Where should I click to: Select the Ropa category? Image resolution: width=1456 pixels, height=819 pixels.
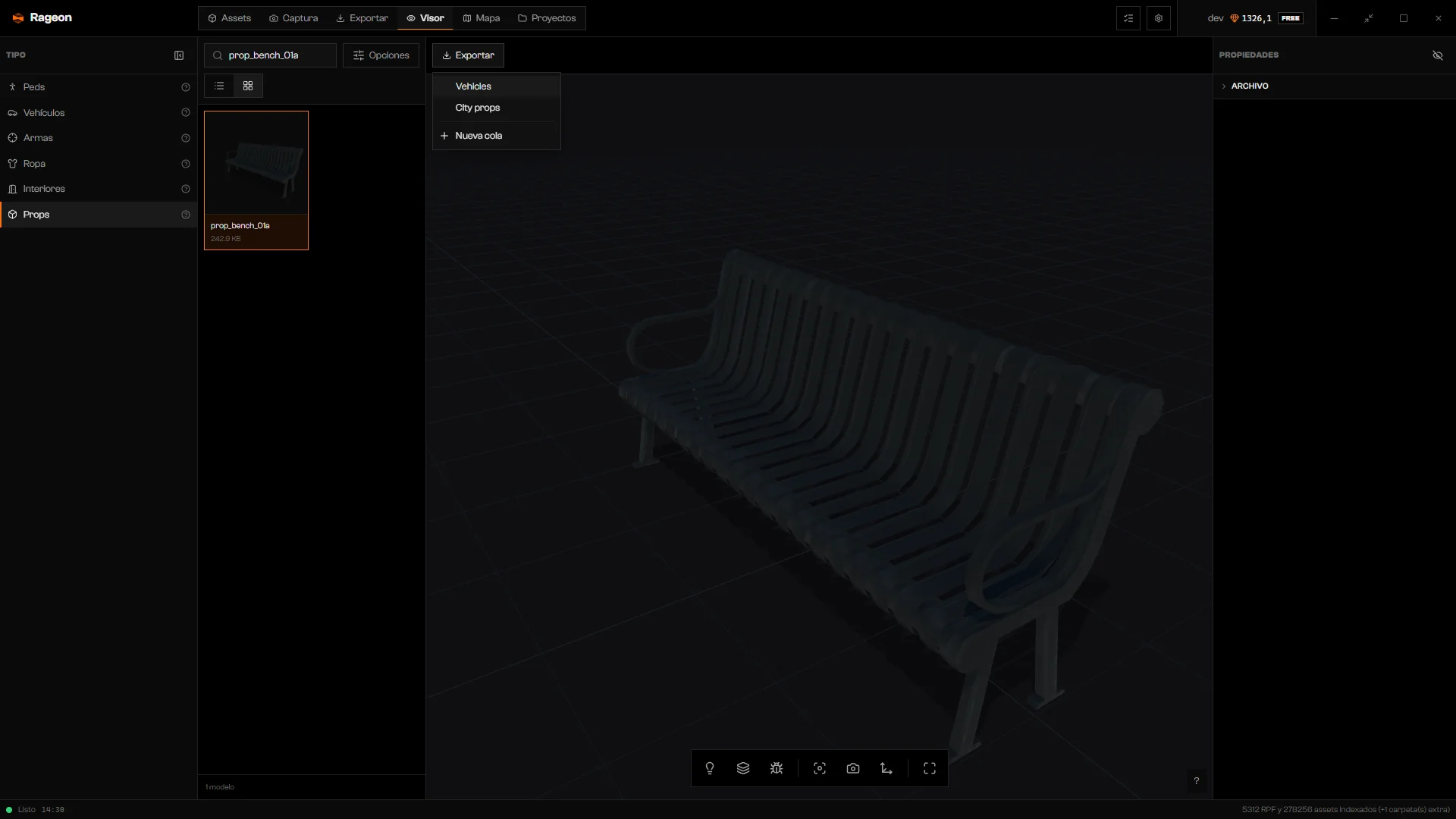(x=99, y=164)
